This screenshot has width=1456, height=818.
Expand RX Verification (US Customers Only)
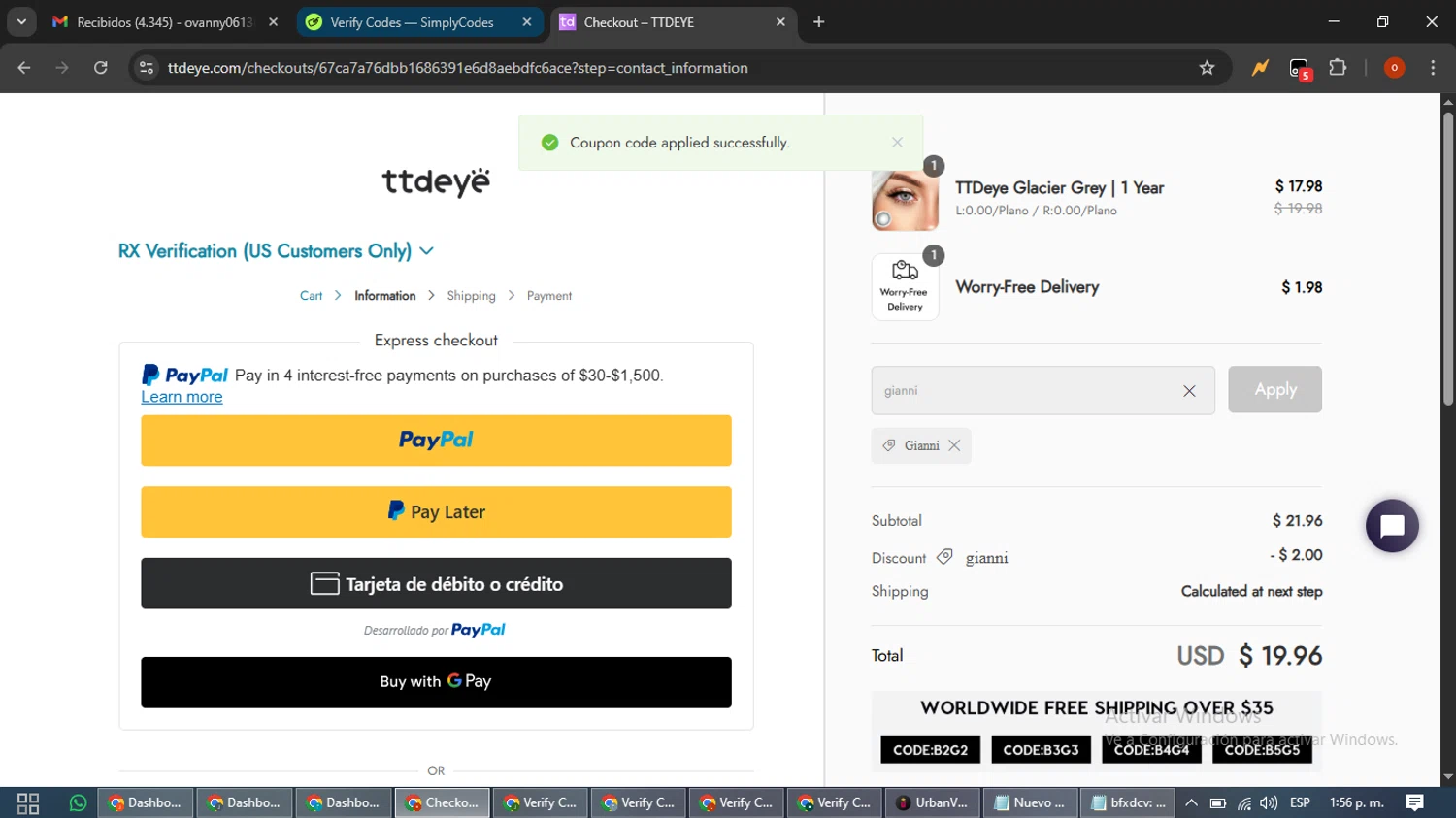coord(276,251)
